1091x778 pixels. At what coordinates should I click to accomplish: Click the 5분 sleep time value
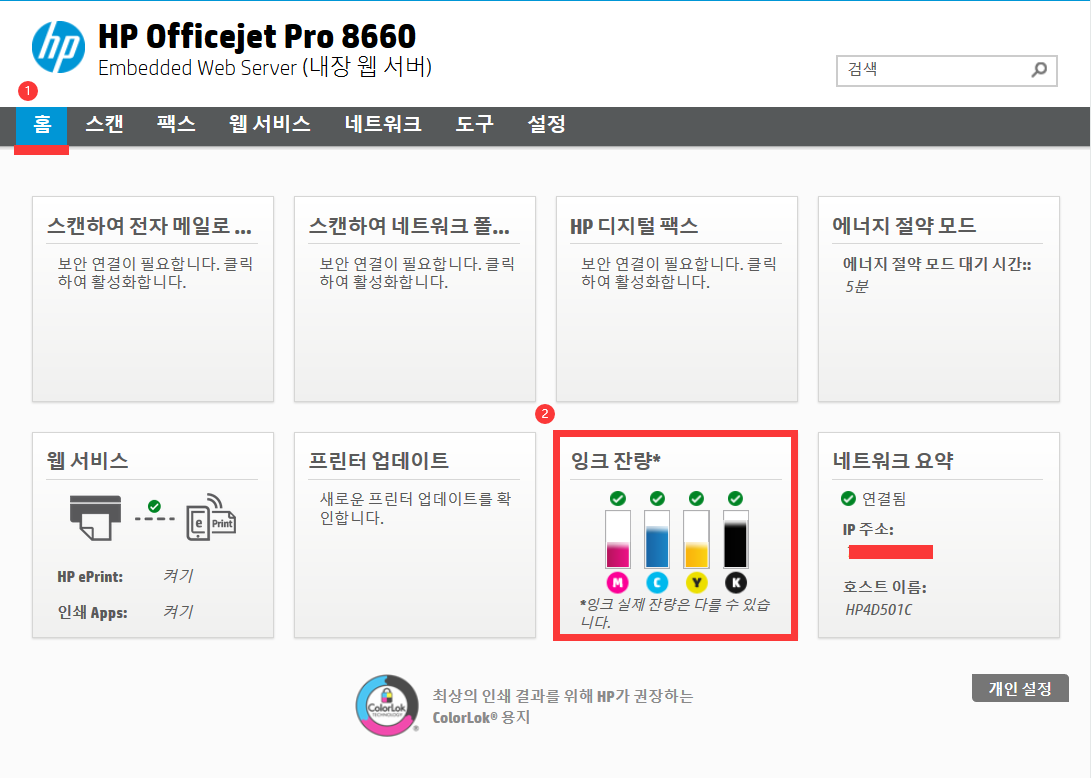click(x=857, y=287)
